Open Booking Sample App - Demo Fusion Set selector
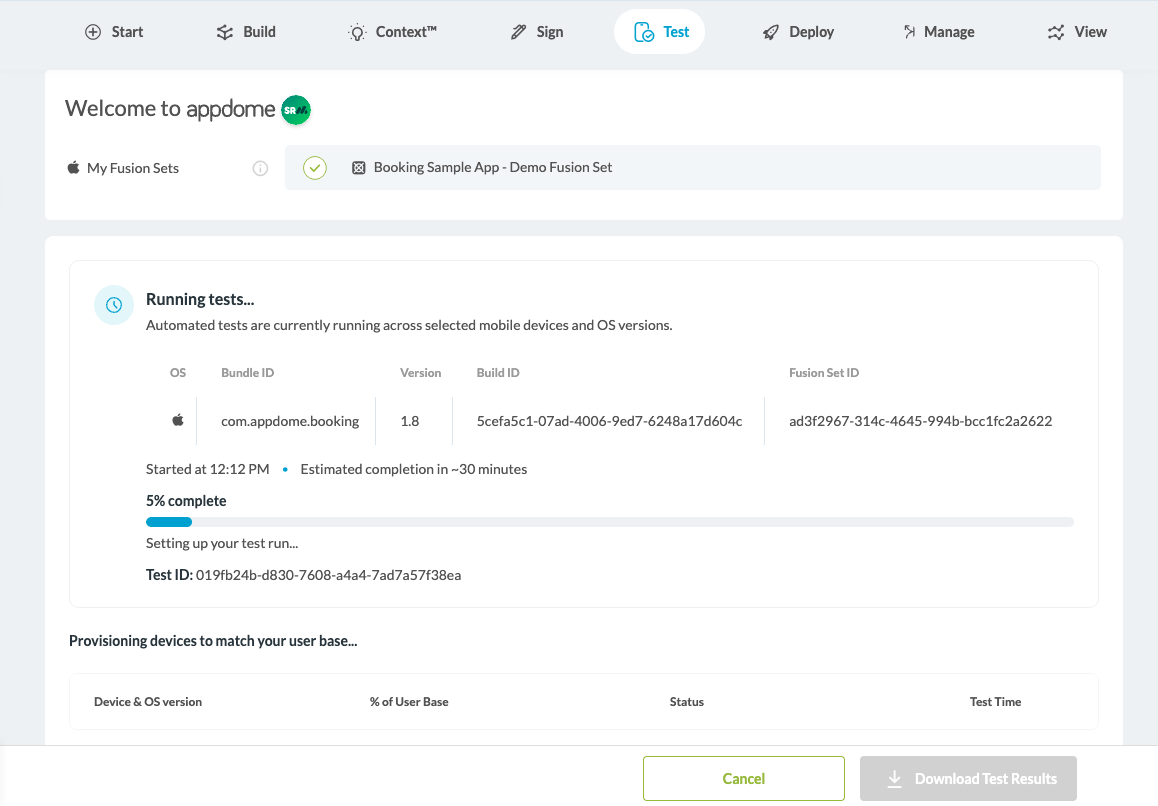This screenshot has height=806, width=1158. 693,168
